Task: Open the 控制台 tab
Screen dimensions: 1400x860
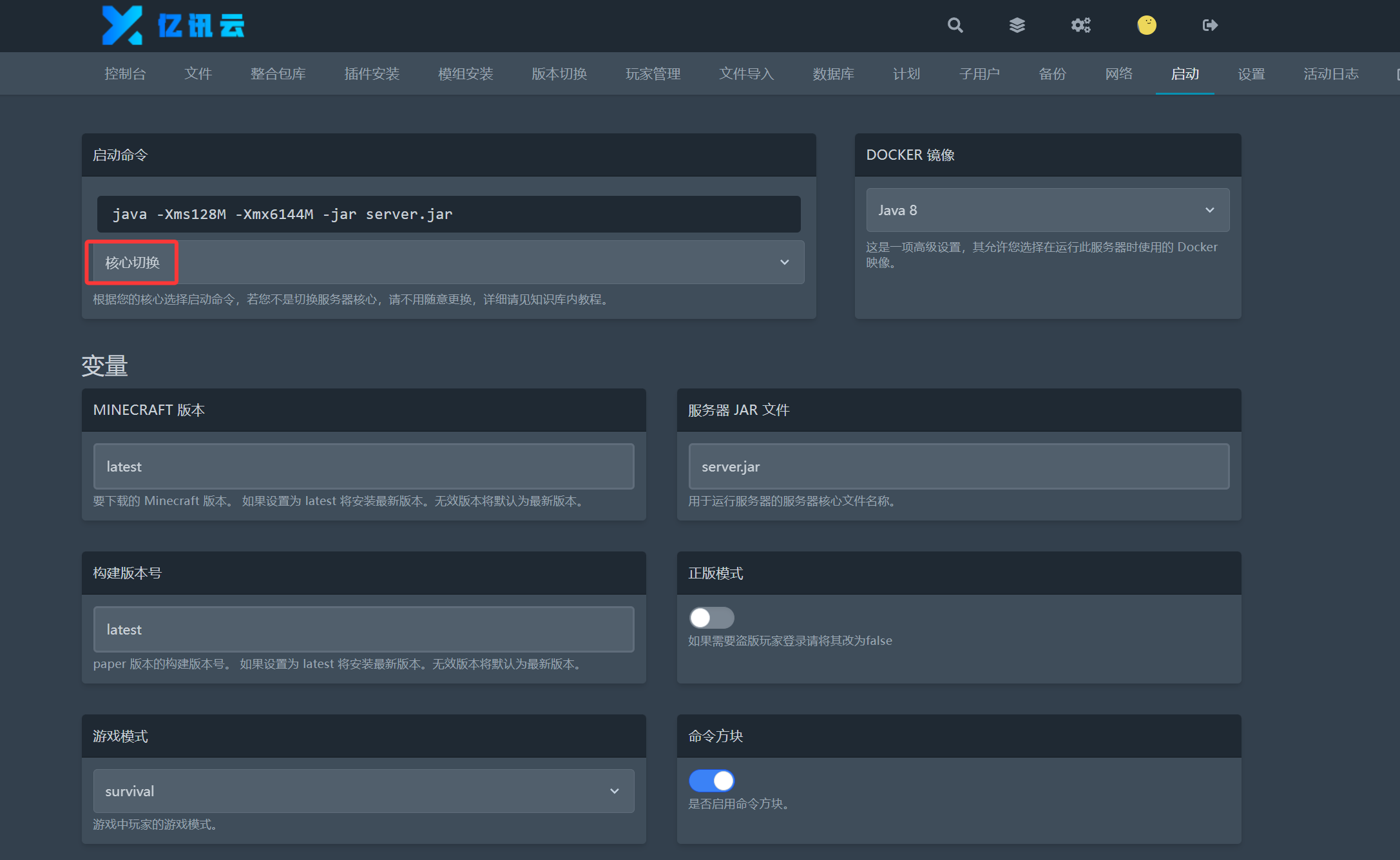Action: 125,74
